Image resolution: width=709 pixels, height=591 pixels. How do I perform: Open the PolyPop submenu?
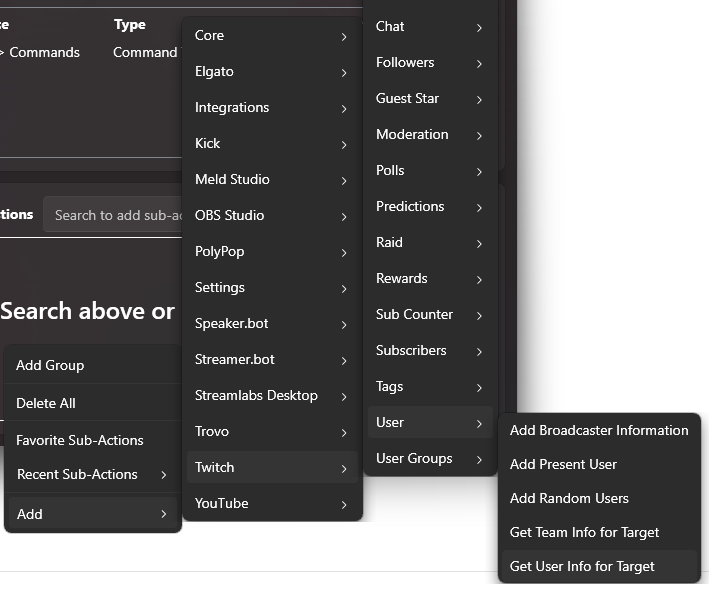pyautogui.click(x=272, y=251)
